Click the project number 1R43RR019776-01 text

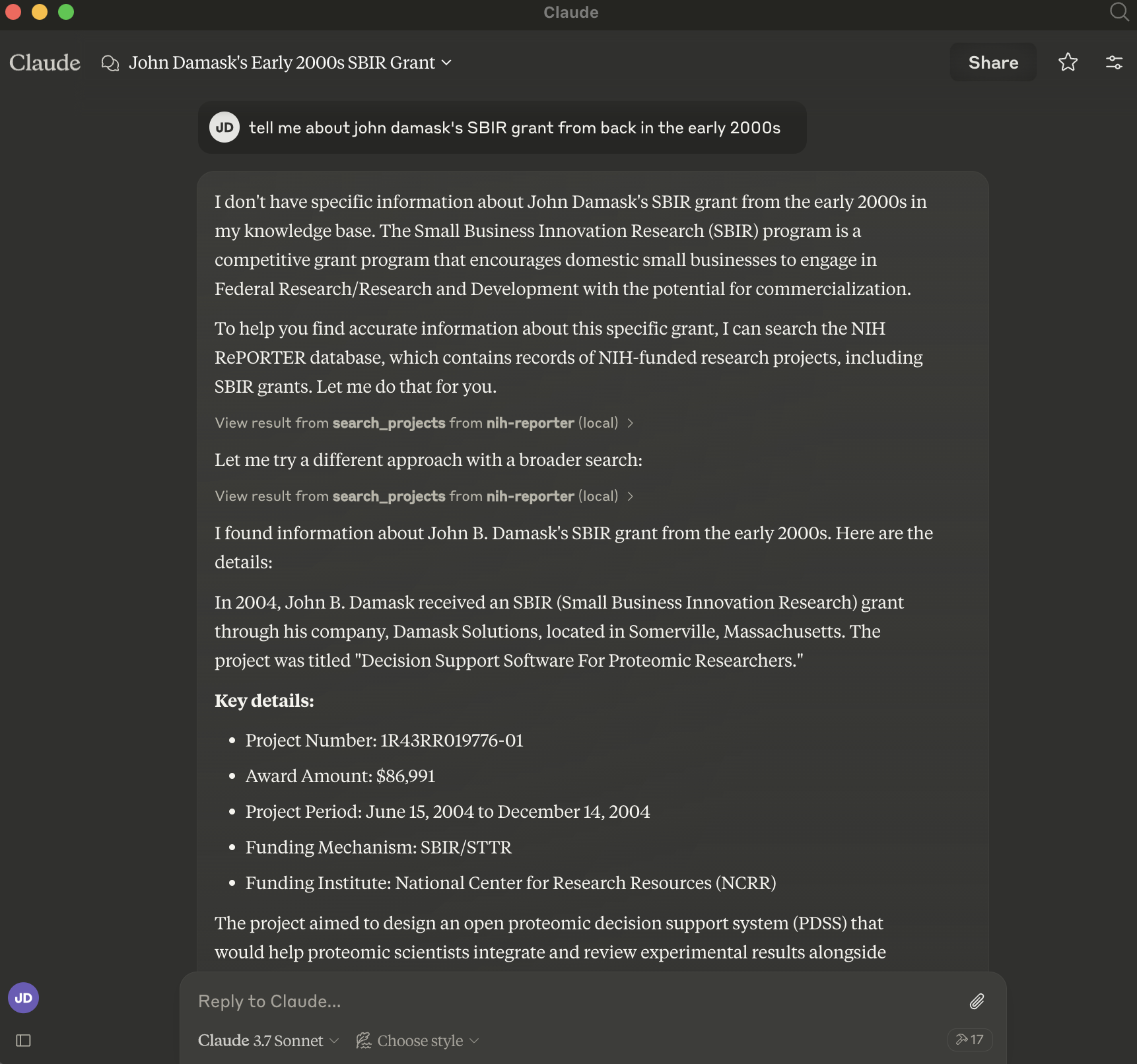point(452,741)
